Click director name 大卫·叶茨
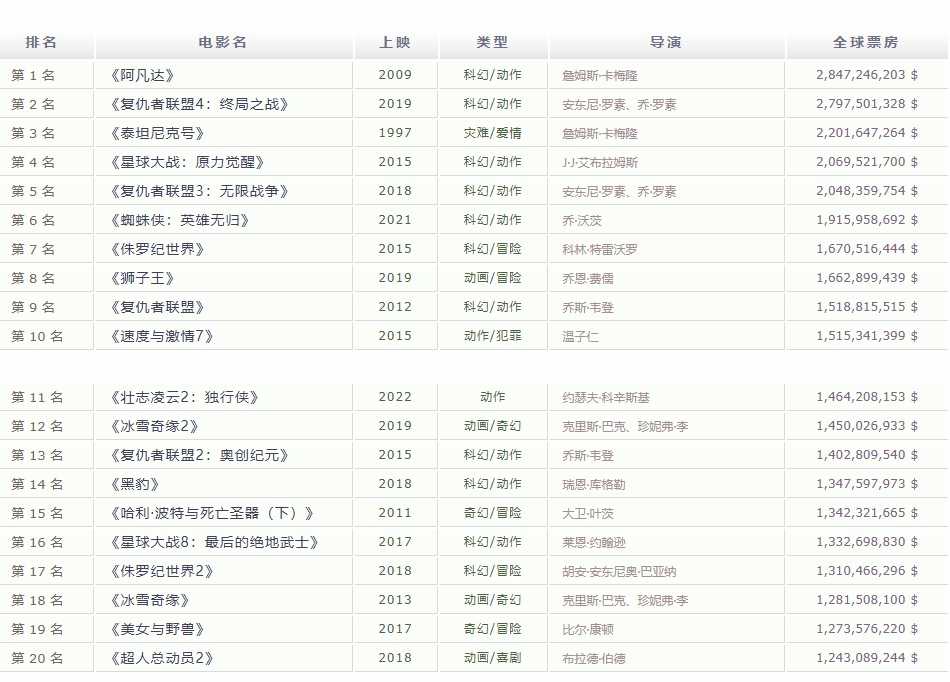Image resolution: width=950 pixels, height=682 pixels. [x=588, y=514]
